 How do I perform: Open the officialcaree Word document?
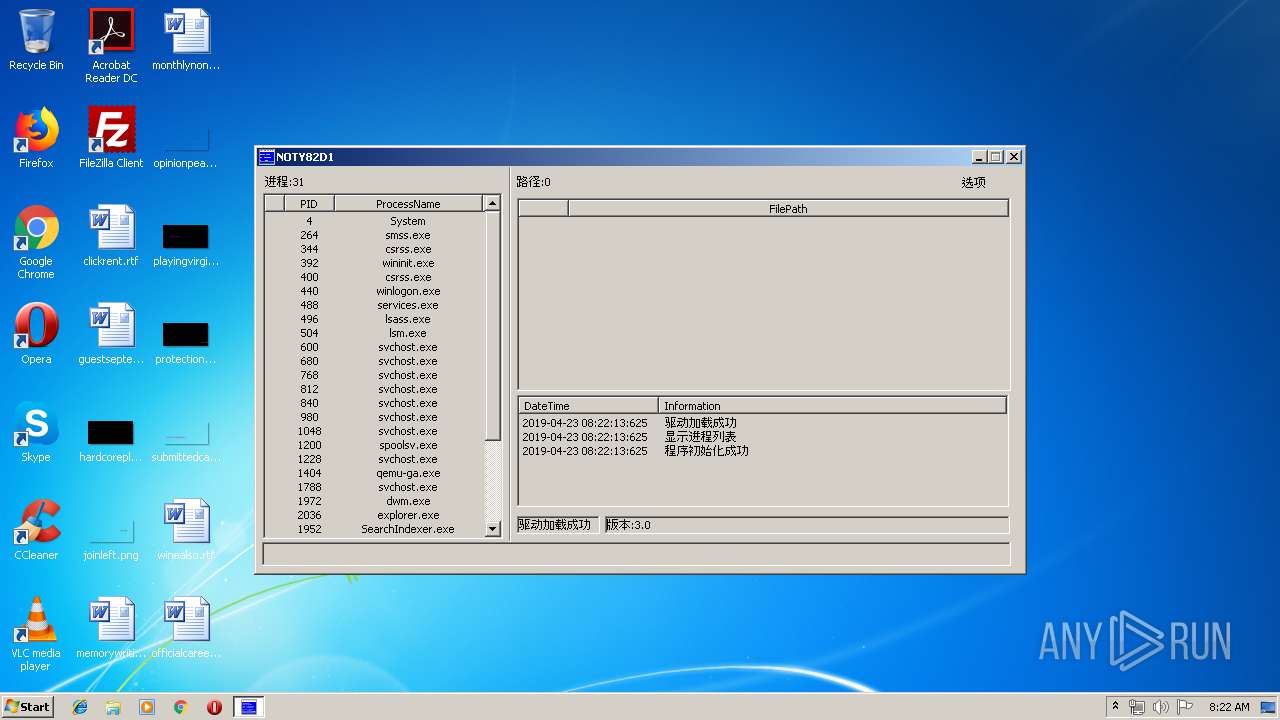pos(186,628)
